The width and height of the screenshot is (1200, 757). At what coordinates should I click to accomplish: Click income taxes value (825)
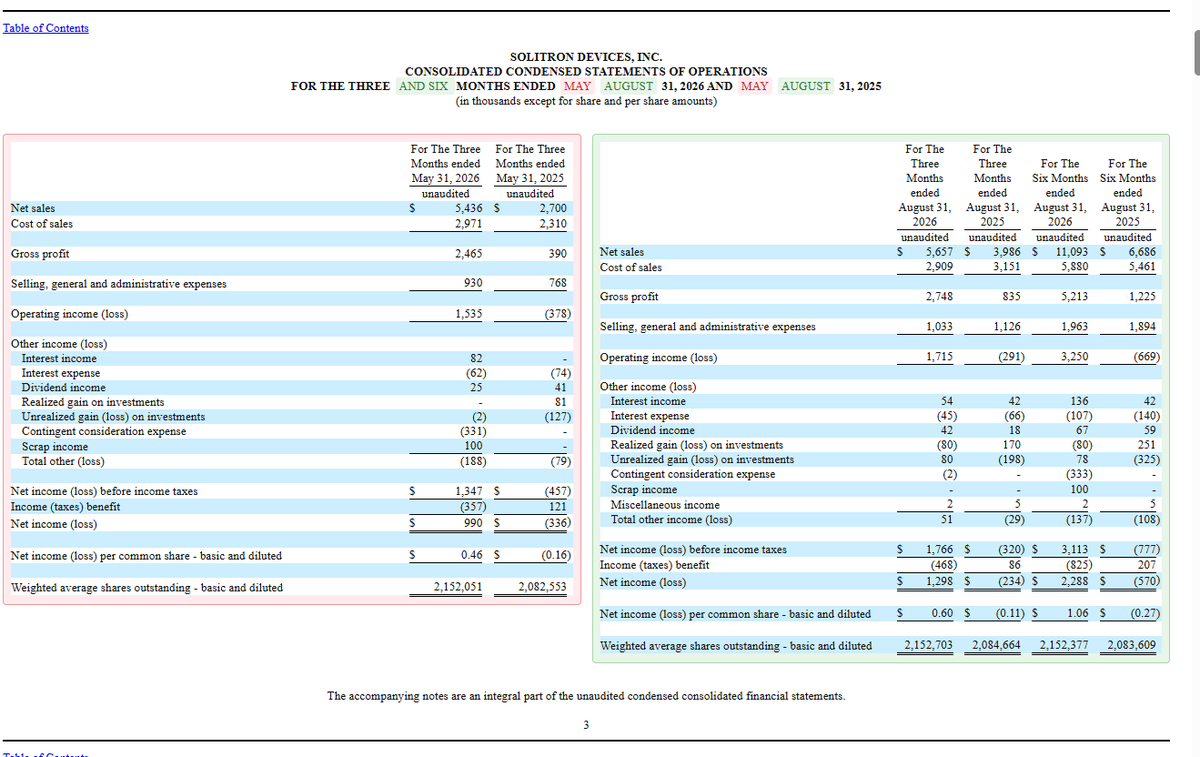click(1077, 565)
